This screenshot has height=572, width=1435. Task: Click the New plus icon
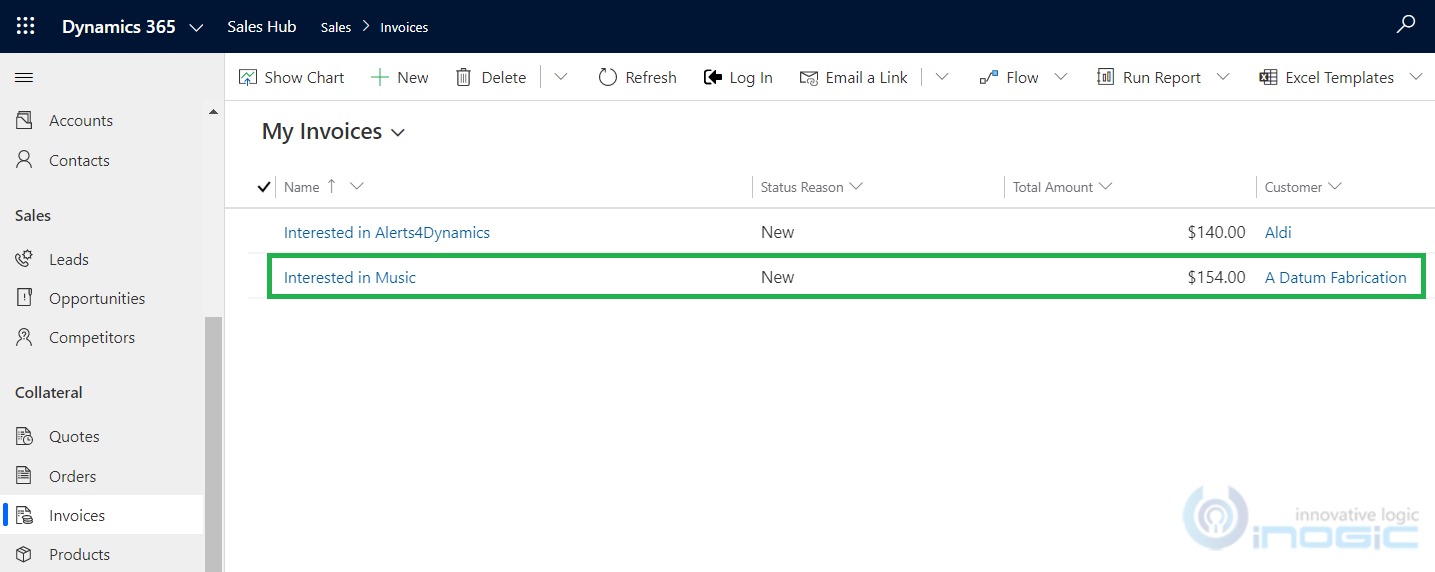pos(379,77)
